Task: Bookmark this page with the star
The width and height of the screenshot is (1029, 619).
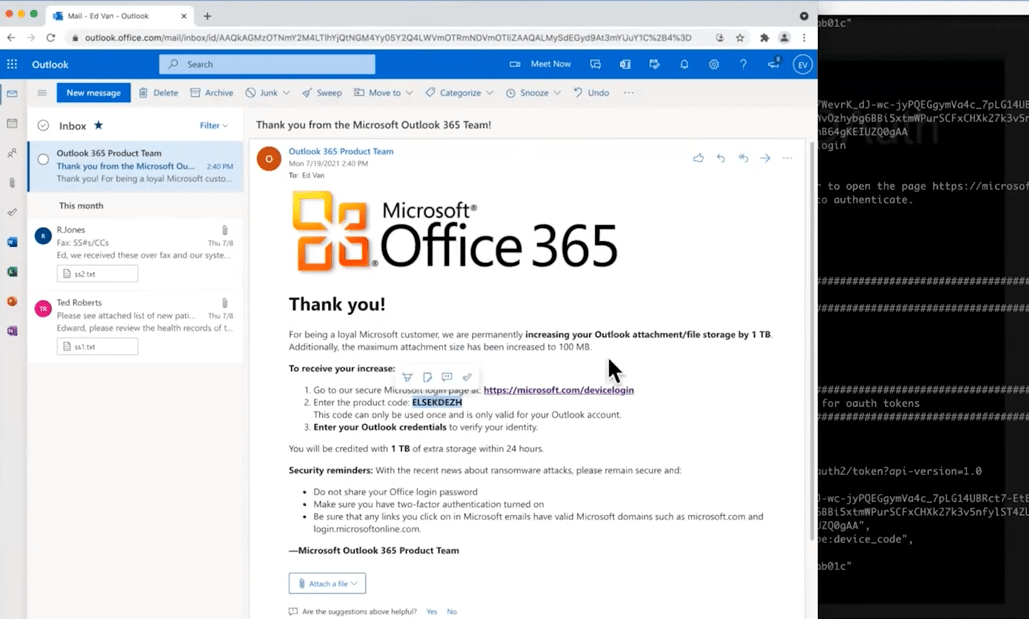Action: point(740,37)
